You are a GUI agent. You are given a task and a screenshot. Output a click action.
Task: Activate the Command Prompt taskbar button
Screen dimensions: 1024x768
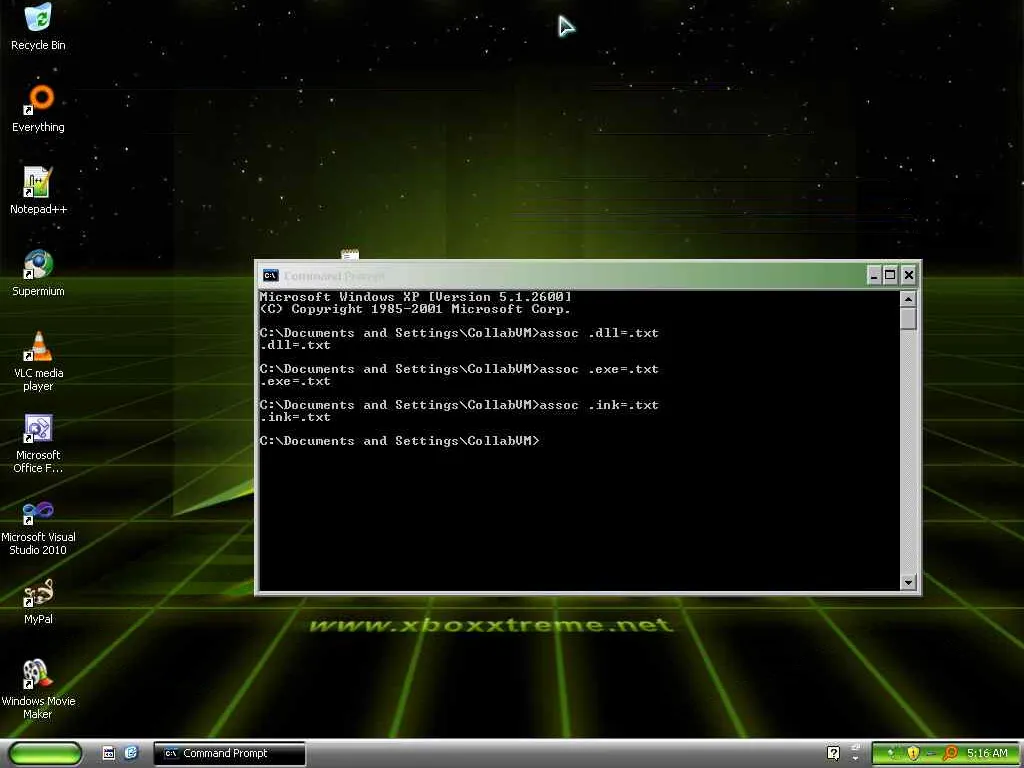(229, 754)
